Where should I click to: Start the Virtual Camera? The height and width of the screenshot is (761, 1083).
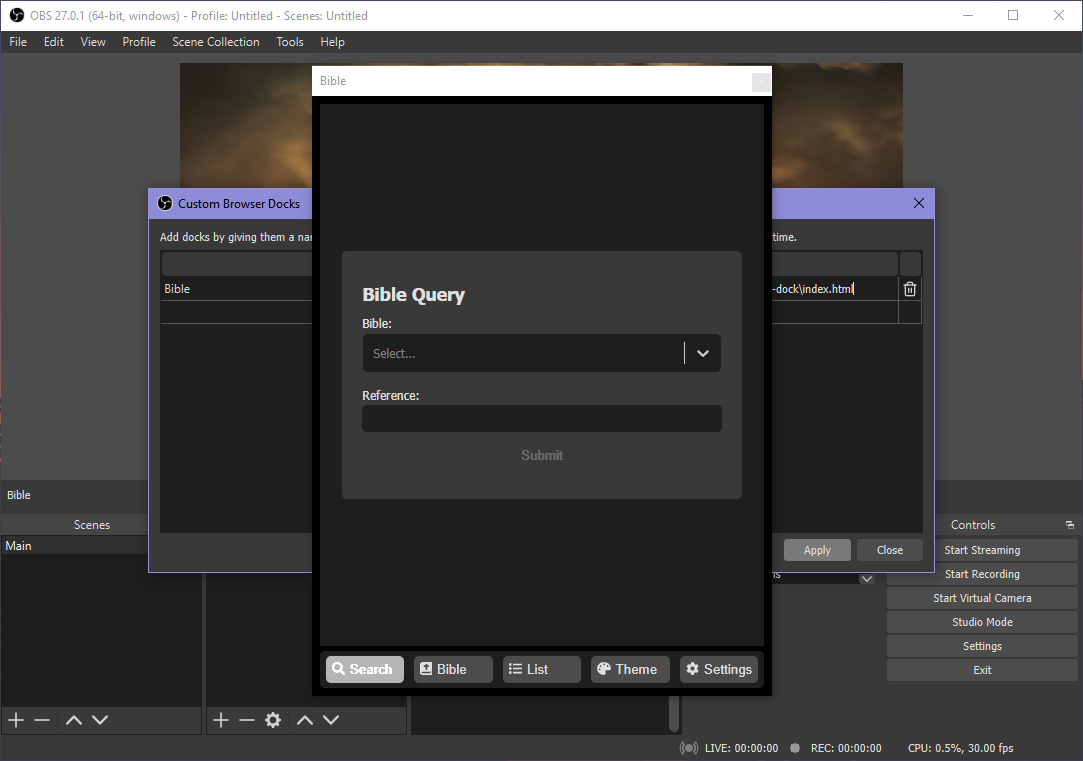click(981, 597)
